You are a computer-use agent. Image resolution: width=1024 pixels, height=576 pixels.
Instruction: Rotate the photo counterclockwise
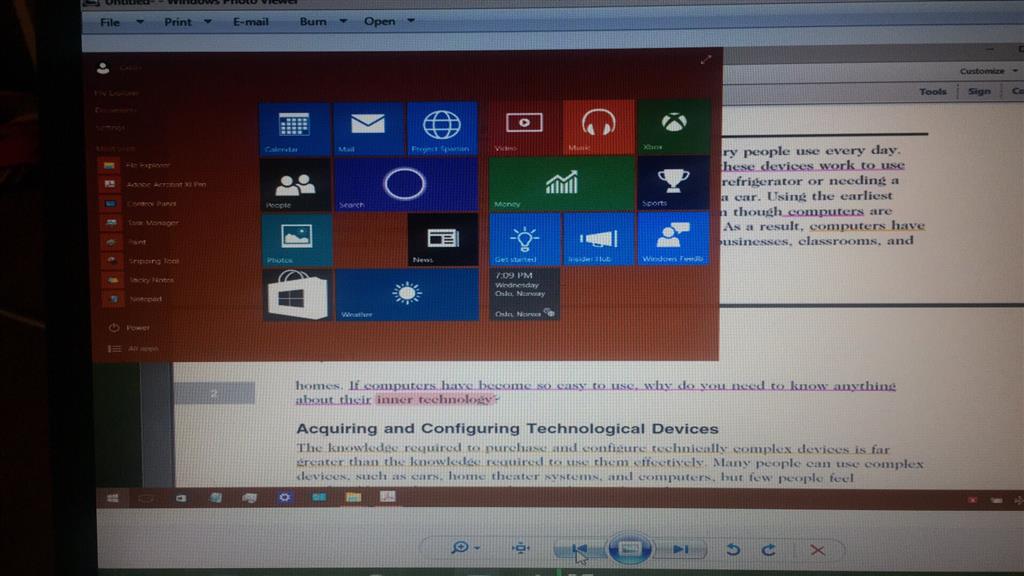pyautogui.click(x=733, y=550)
